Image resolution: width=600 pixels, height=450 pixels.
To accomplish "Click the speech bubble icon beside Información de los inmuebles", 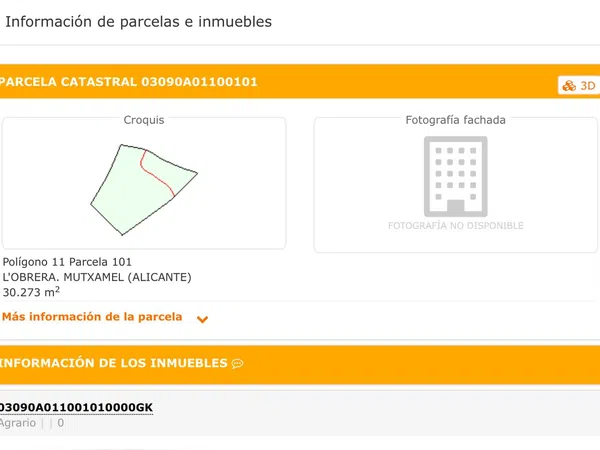I will coord(237,364).
